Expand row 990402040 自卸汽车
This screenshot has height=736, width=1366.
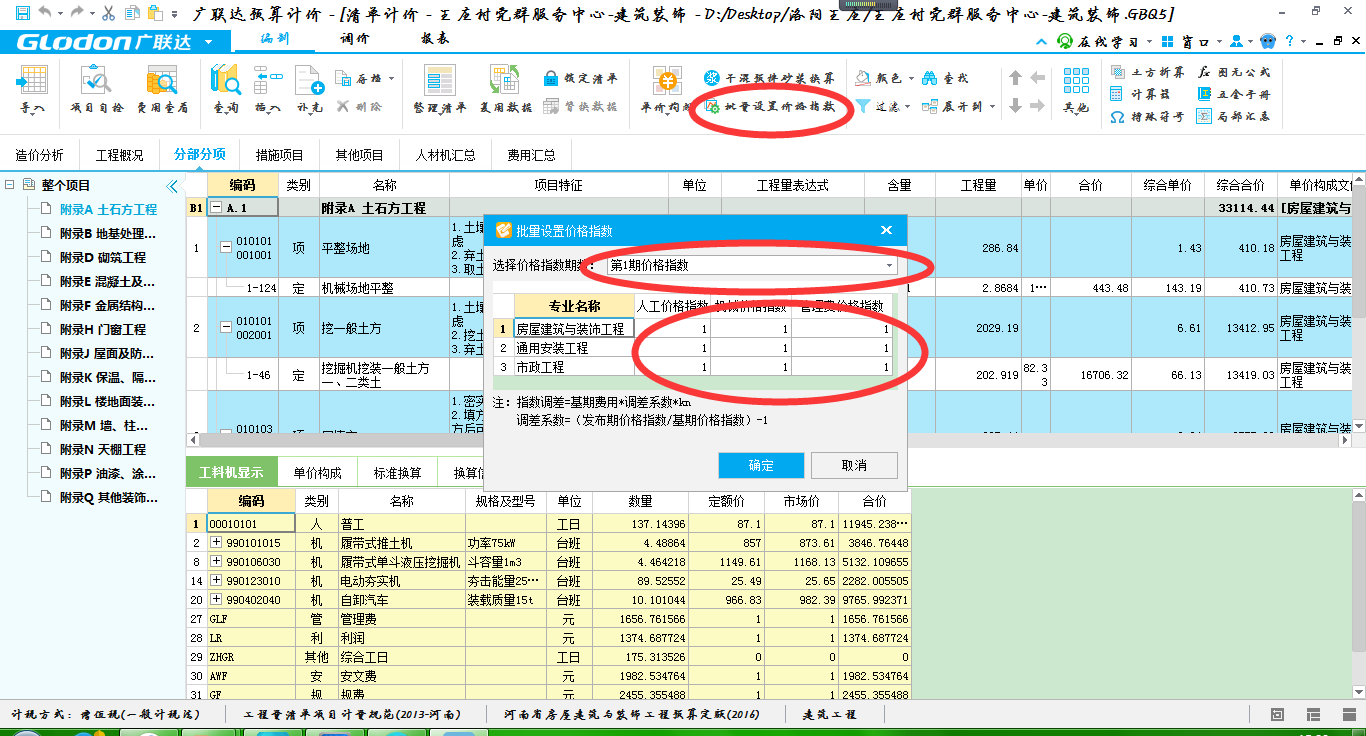coord(216,600)
